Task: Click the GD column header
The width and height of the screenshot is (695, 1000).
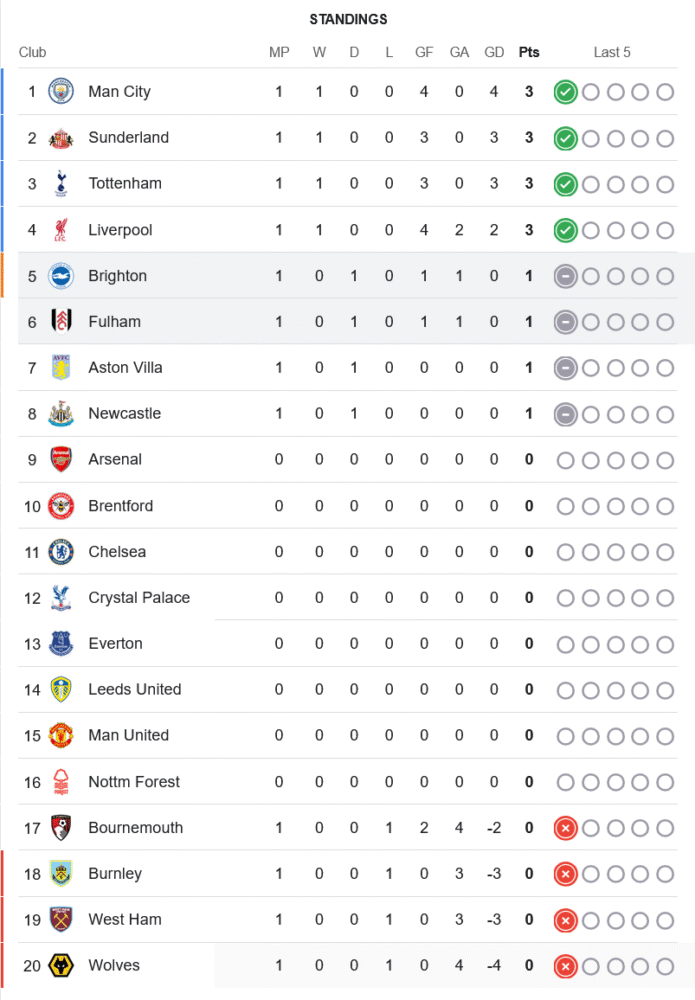Action: (494, 52)
